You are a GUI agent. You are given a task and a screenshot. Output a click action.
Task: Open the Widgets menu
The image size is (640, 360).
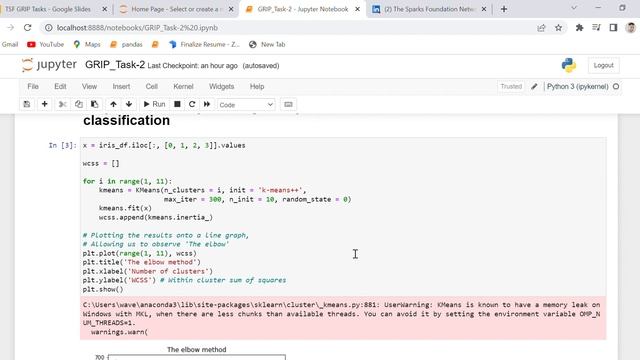(x=221, y=87)
